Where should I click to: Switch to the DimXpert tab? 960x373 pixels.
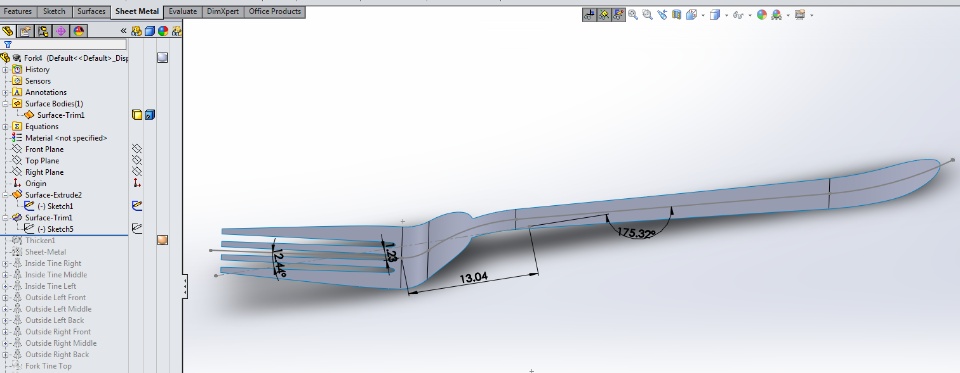coord(223,12)
